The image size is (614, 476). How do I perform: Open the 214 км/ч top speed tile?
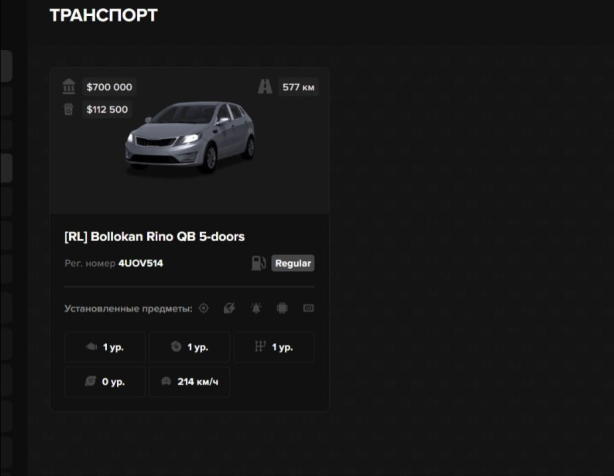coord(190,382)
